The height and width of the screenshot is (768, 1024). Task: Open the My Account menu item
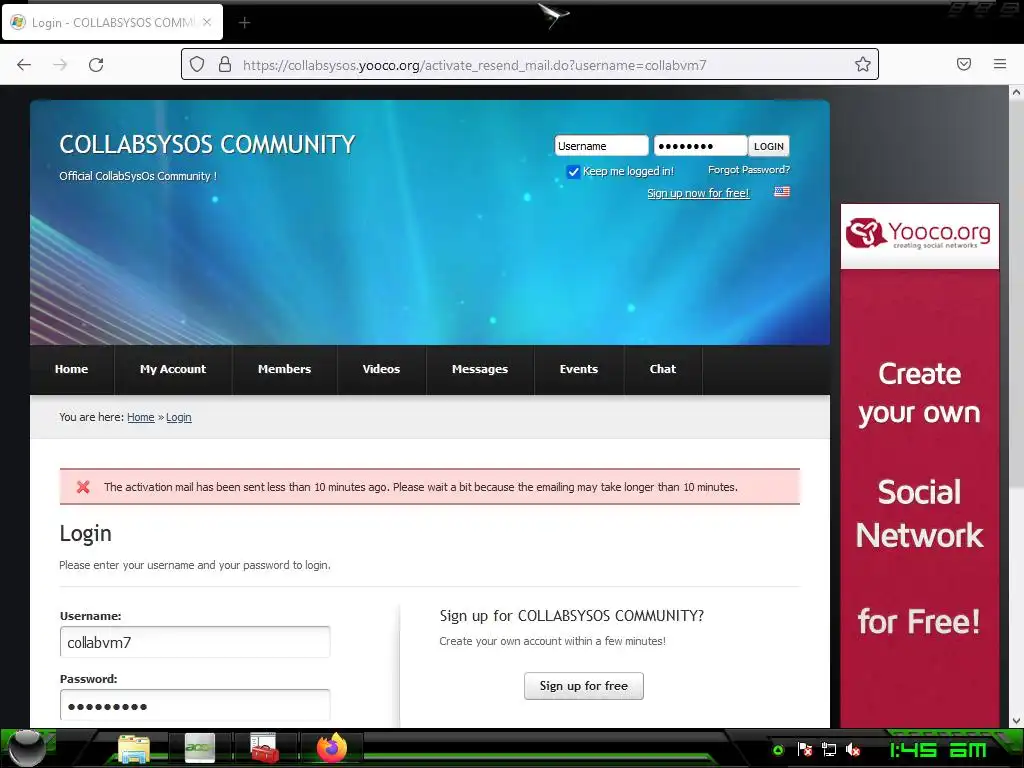pos(173,369)
